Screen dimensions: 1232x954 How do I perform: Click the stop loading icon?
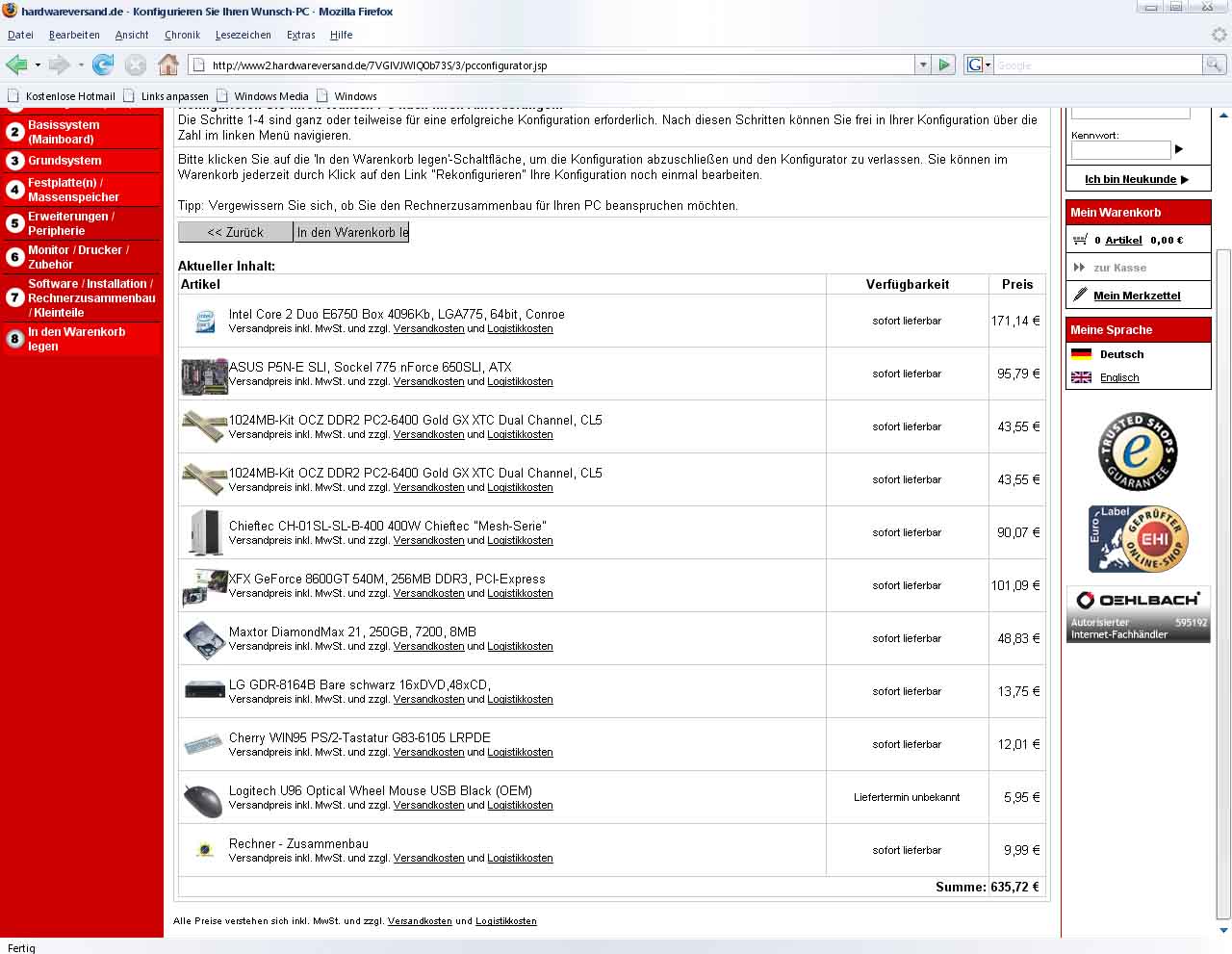coord(136,64)
